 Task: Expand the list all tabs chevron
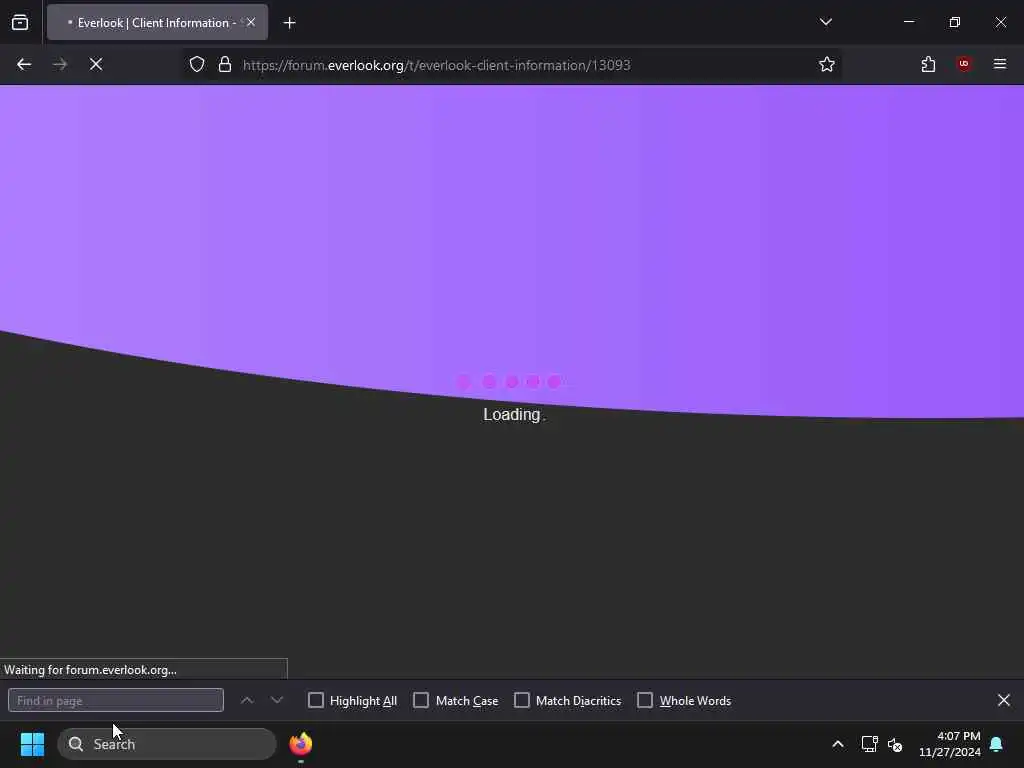825,22
